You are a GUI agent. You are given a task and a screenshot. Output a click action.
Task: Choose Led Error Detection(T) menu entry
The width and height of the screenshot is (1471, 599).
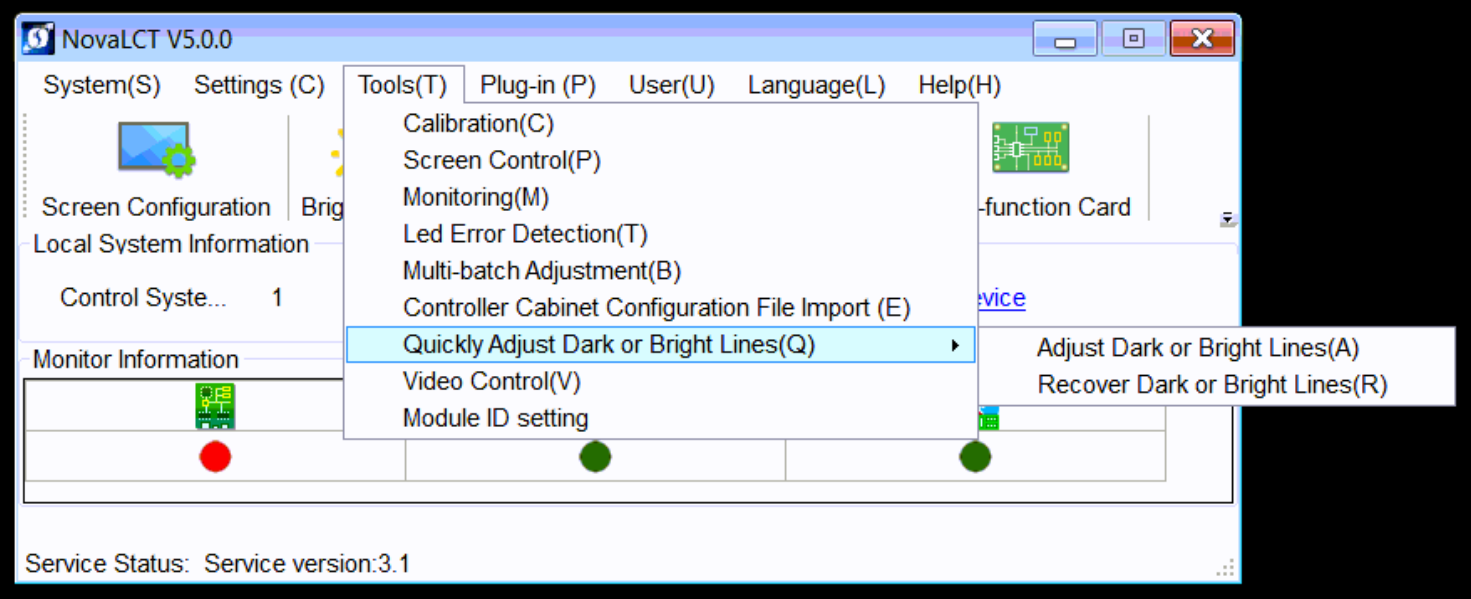[525, 234]
